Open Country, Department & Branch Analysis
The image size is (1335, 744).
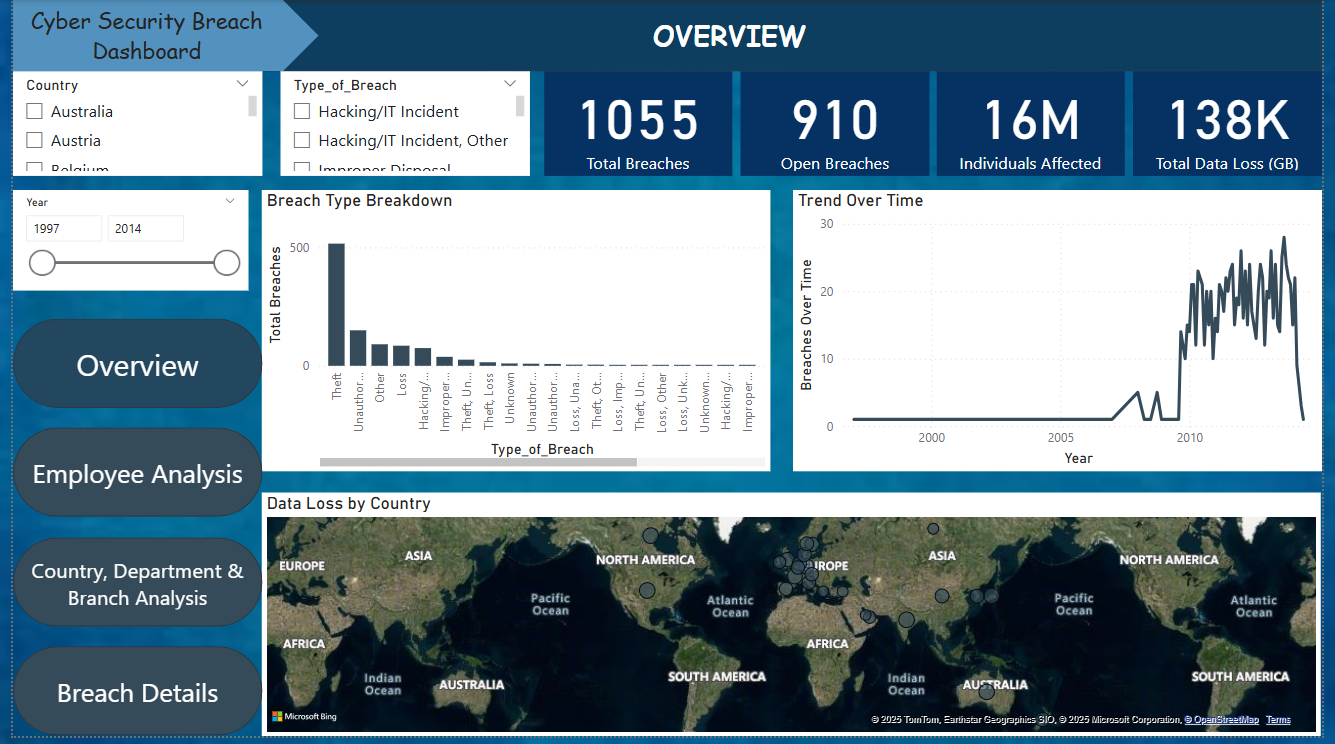pos(138,583)
